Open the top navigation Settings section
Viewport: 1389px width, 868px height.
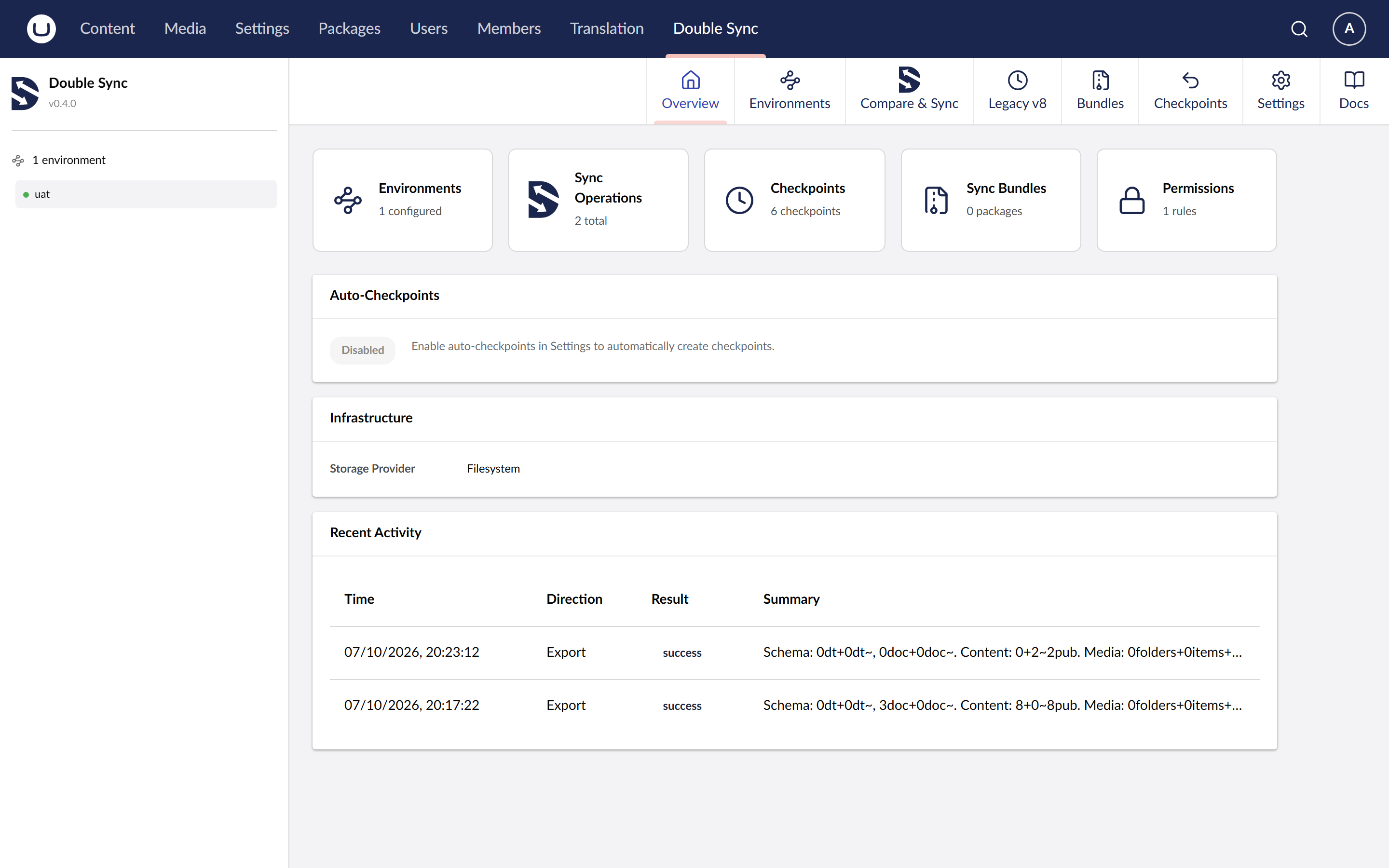pyautogui.click(x=262, y=29)
